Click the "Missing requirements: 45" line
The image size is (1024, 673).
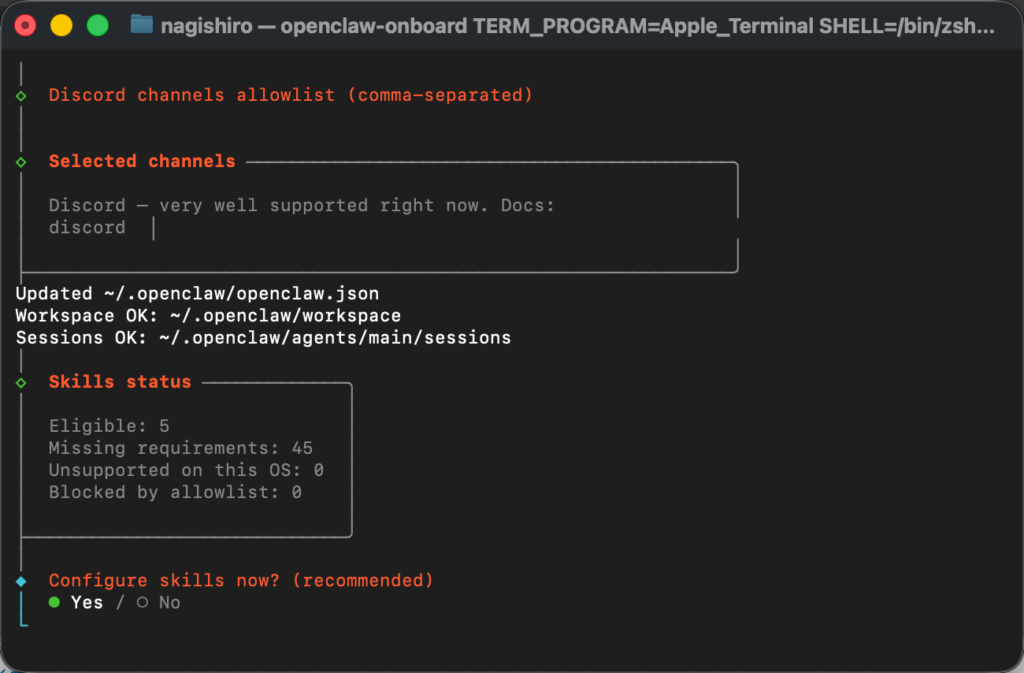click(x=180, y=447)
